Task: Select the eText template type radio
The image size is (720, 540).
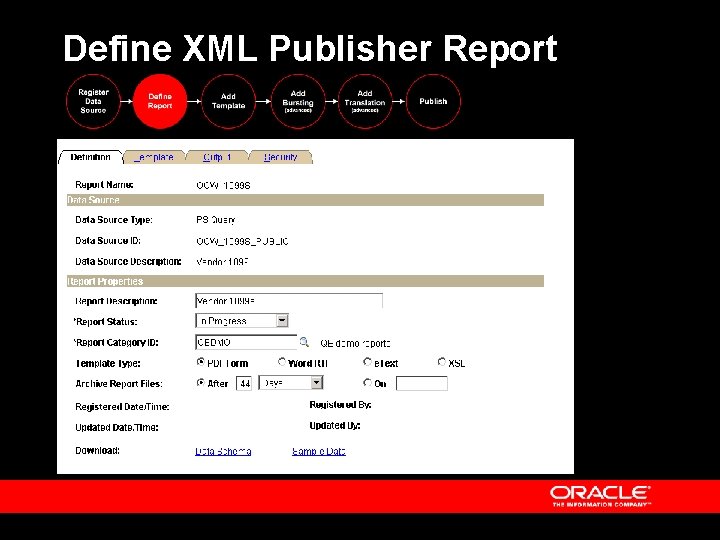Action: [x=367, y=362]
